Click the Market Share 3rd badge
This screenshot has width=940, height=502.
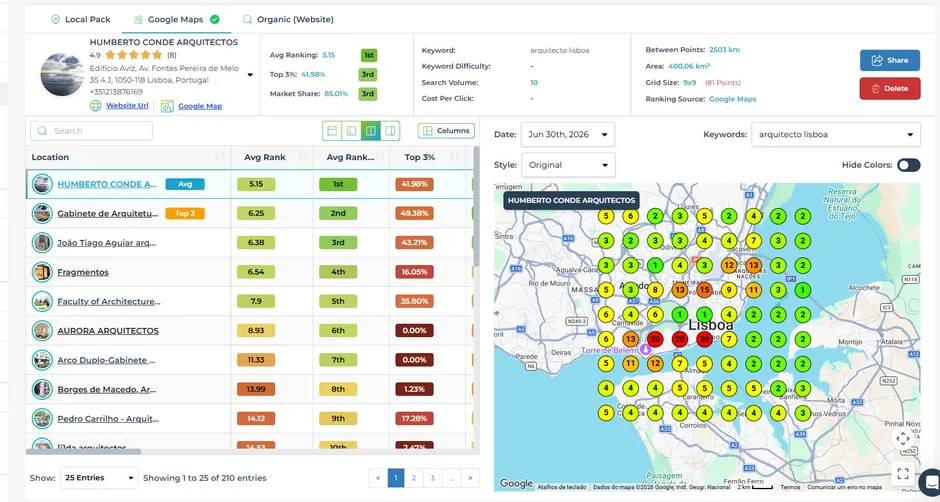[367, 94]
